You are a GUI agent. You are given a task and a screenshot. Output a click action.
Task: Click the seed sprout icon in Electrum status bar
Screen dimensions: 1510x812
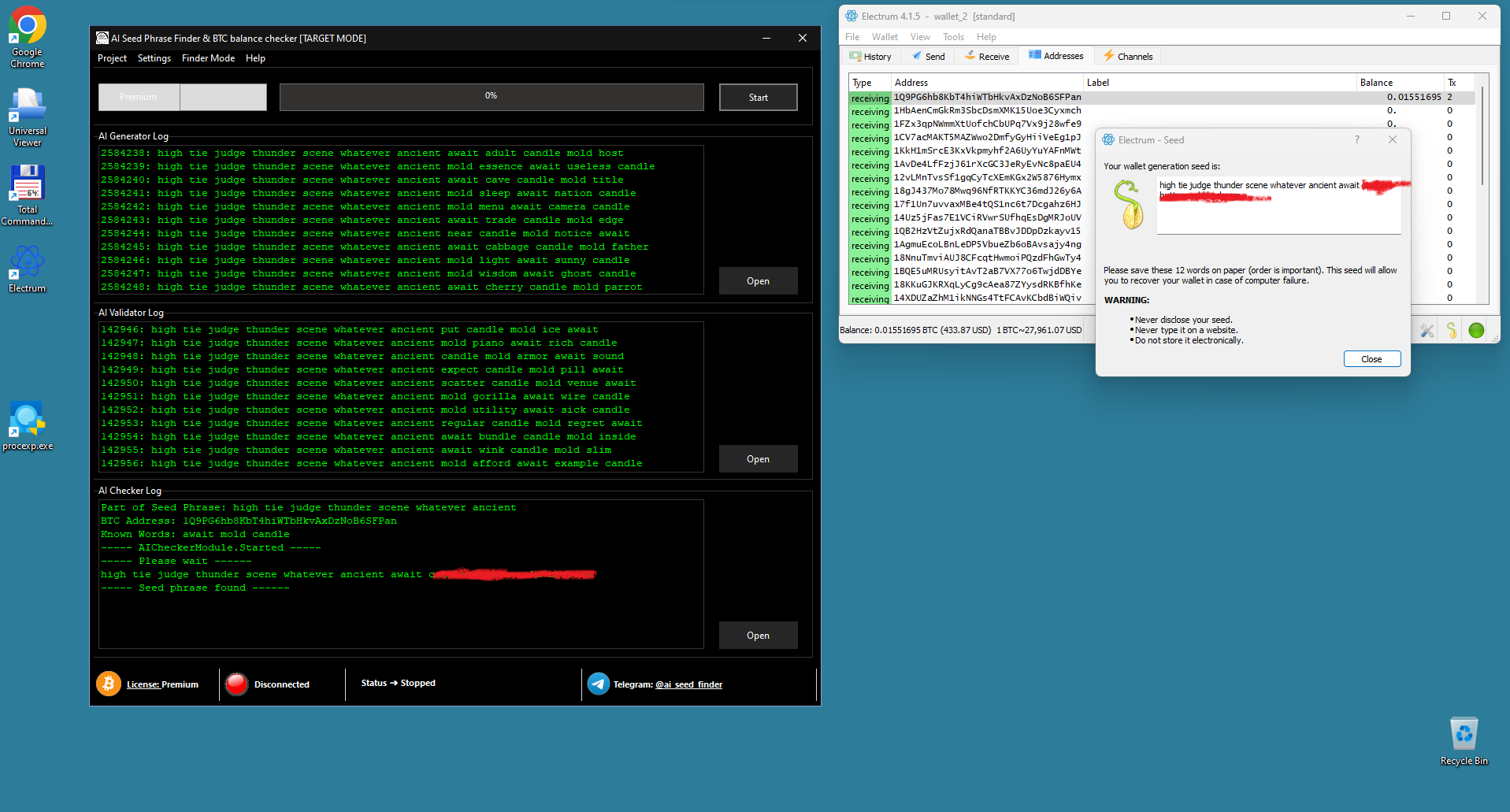pyautogui.click(x=1452, y=331)
